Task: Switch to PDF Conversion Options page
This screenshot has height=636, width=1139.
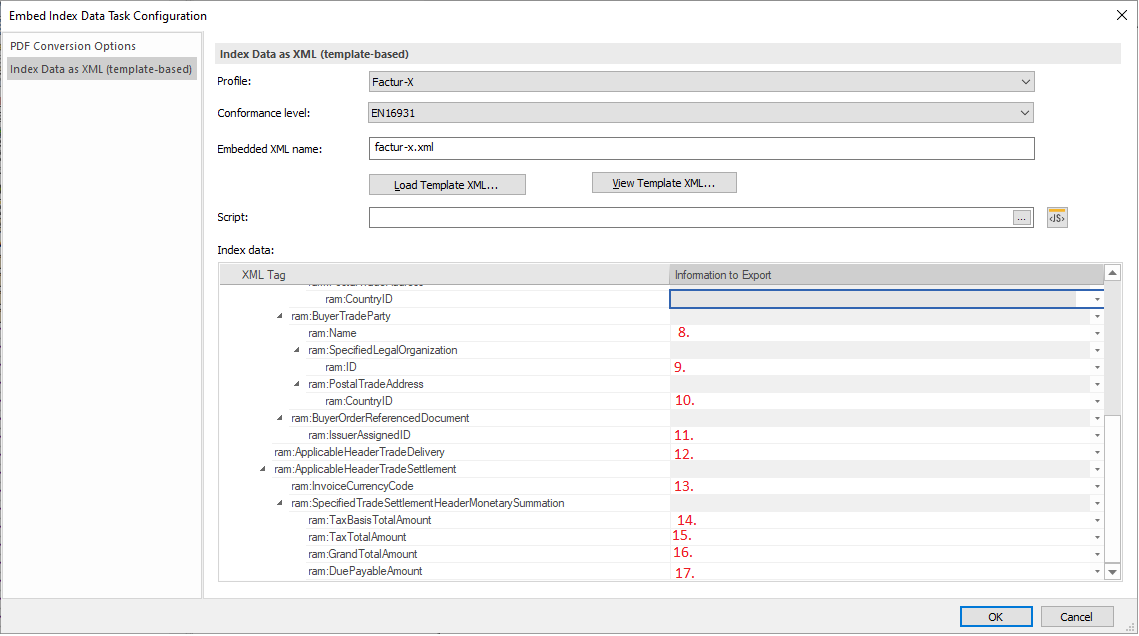Action: point(73,46)
